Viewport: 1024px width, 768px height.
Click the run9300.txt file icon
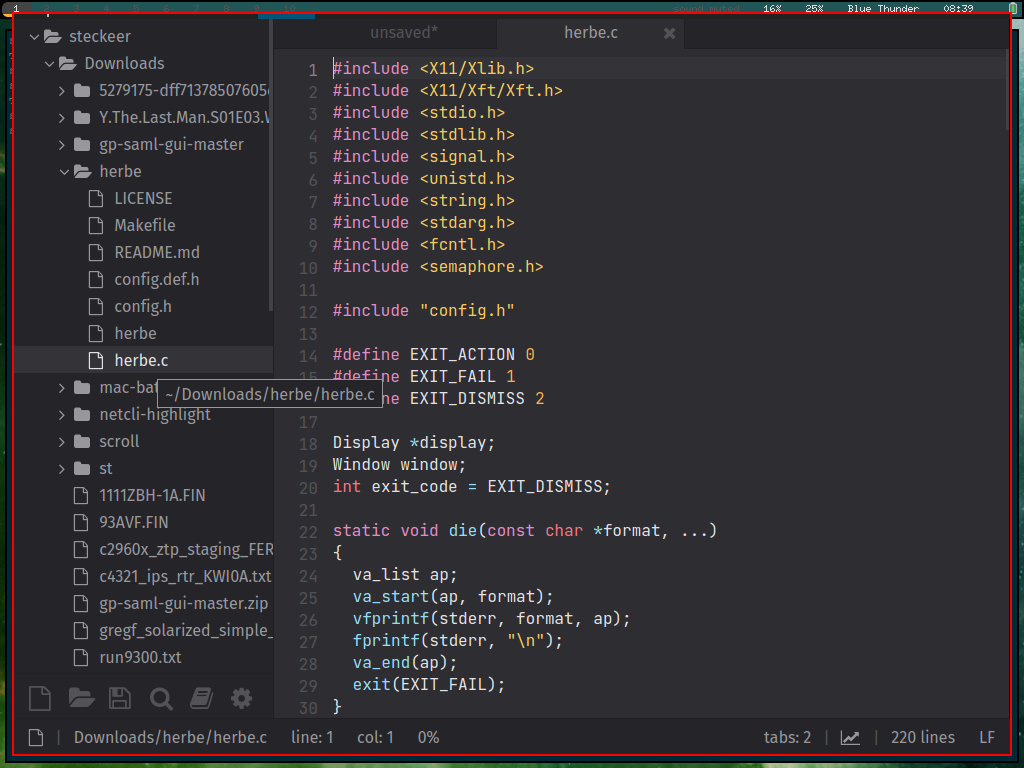[81, 658]
